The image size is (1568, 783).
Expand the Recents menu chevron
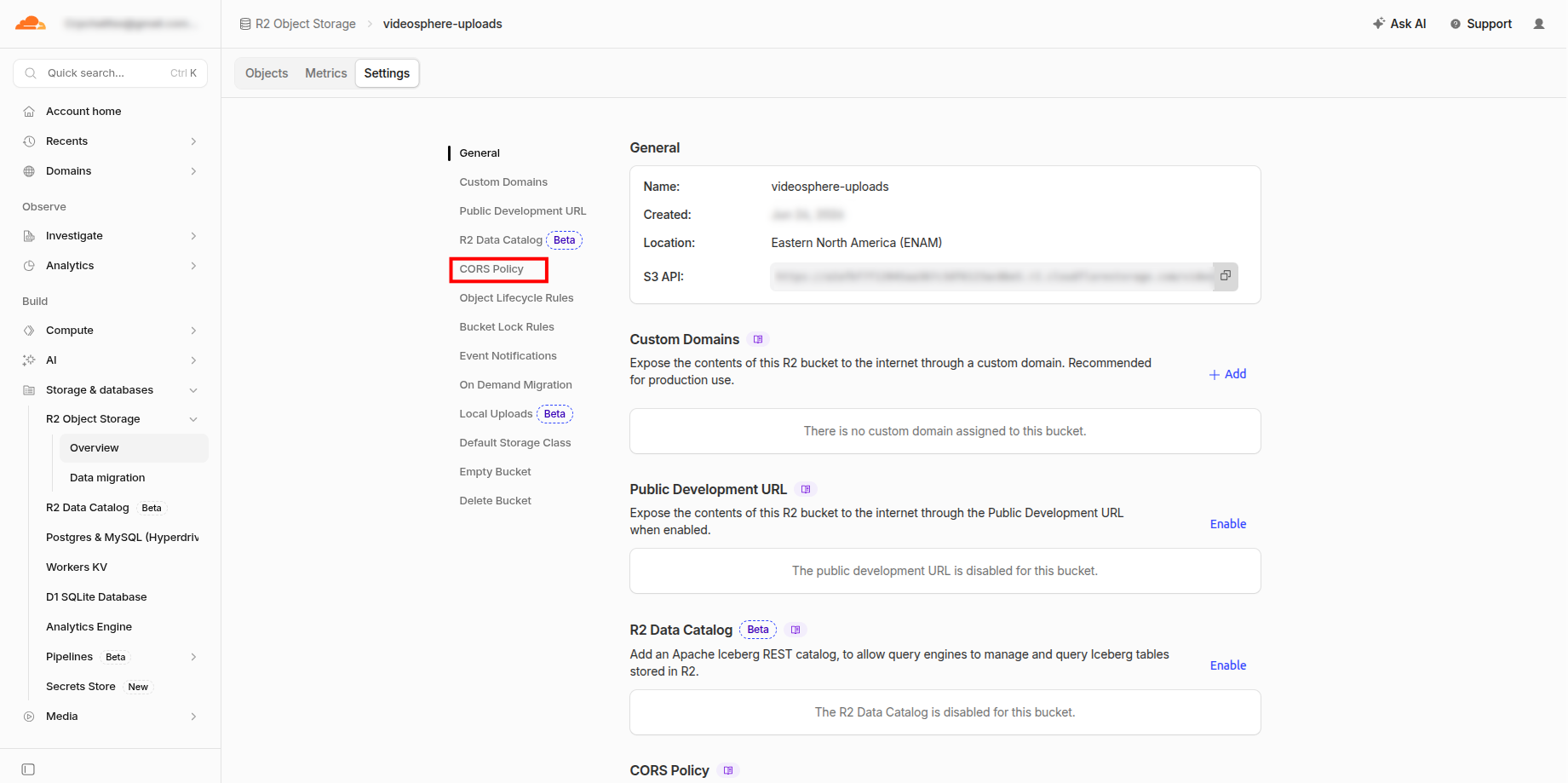point(193,141)
